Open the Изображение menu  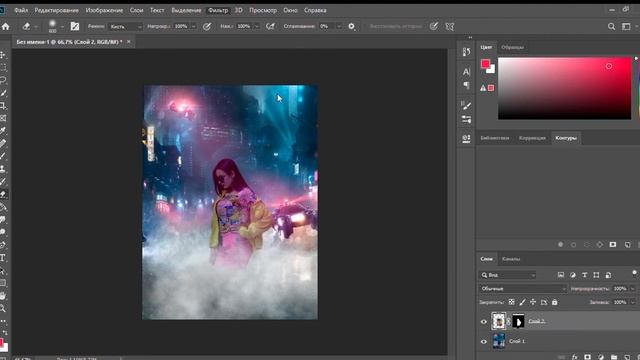click(x=104, y=10)
